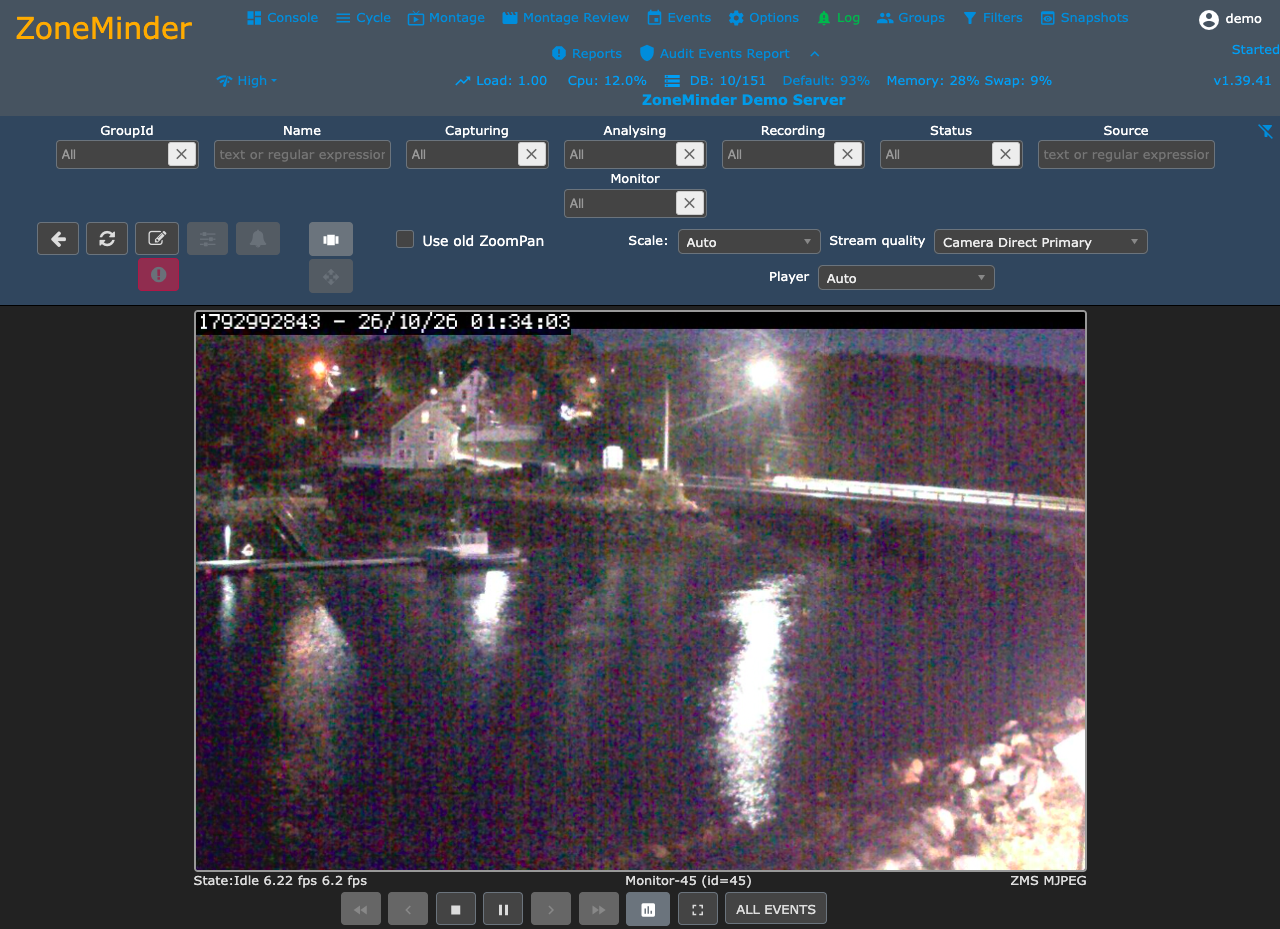Open the Recording filter dropdown
The width and height of the screenshot is (1280, 929).
point(793,154)
